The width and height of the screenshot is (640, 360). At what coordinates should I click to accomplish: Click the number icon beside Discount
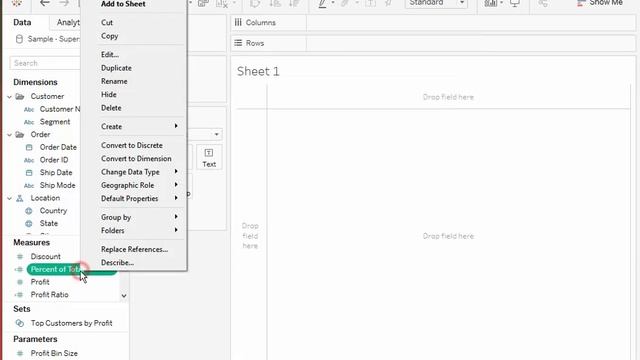(20, 257)
